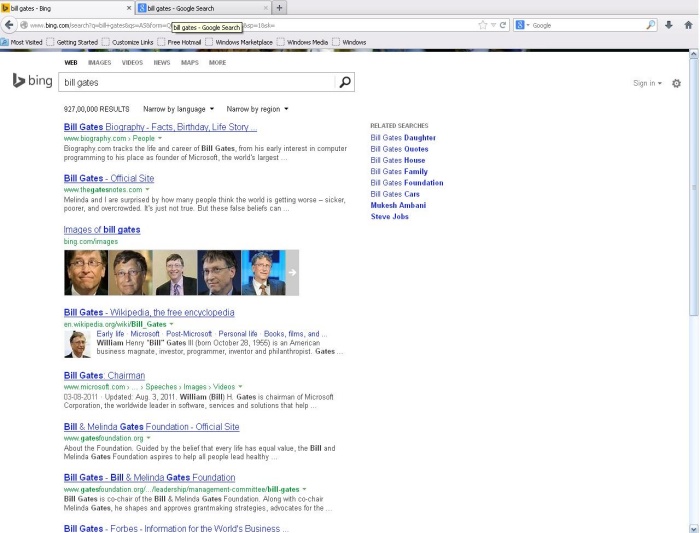
Task: Expand the Narrow by language dropdown
Action: tap(179, 109)
